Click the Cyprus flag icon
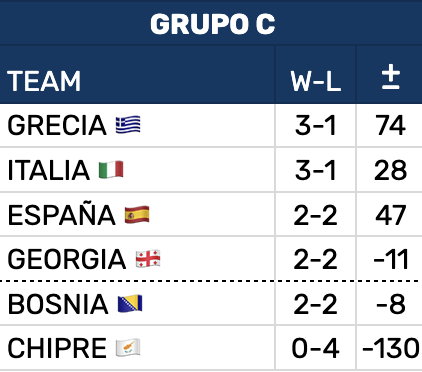The width and height of the screenshot is (422, 372). (128, 348)
